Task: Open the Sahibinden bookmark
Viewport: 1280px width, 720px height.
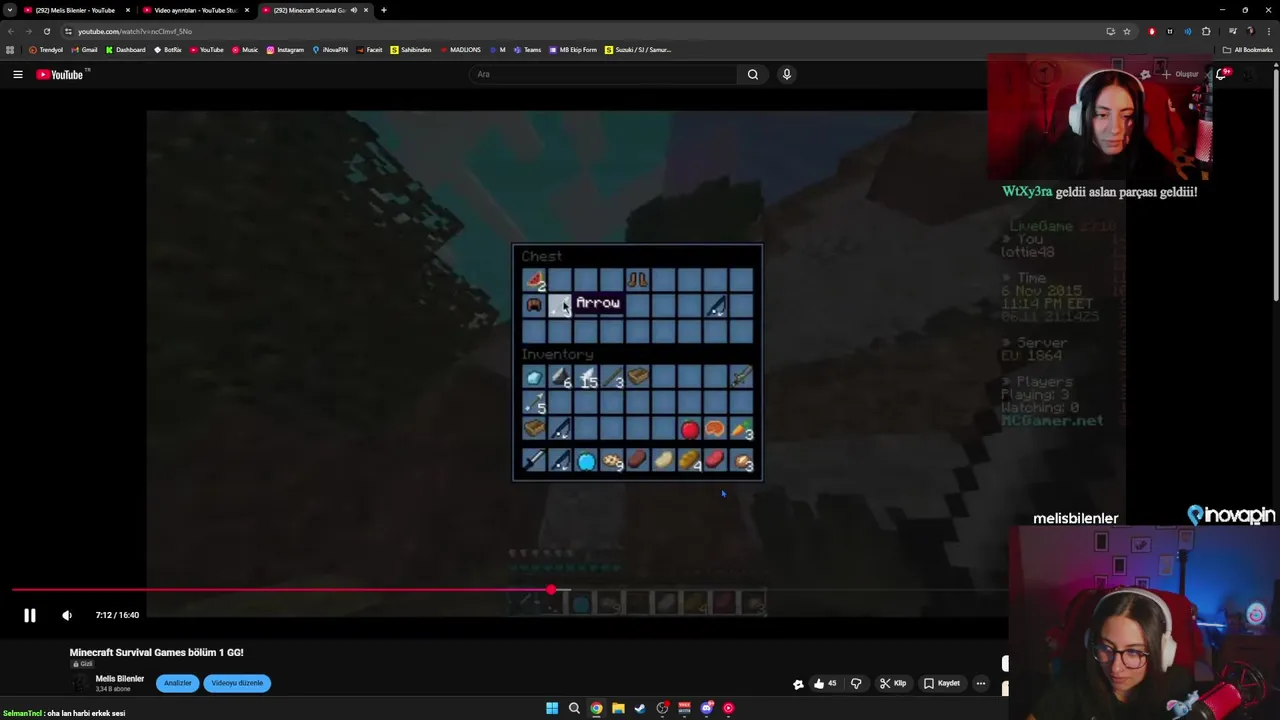Action: tap(411, 49)
